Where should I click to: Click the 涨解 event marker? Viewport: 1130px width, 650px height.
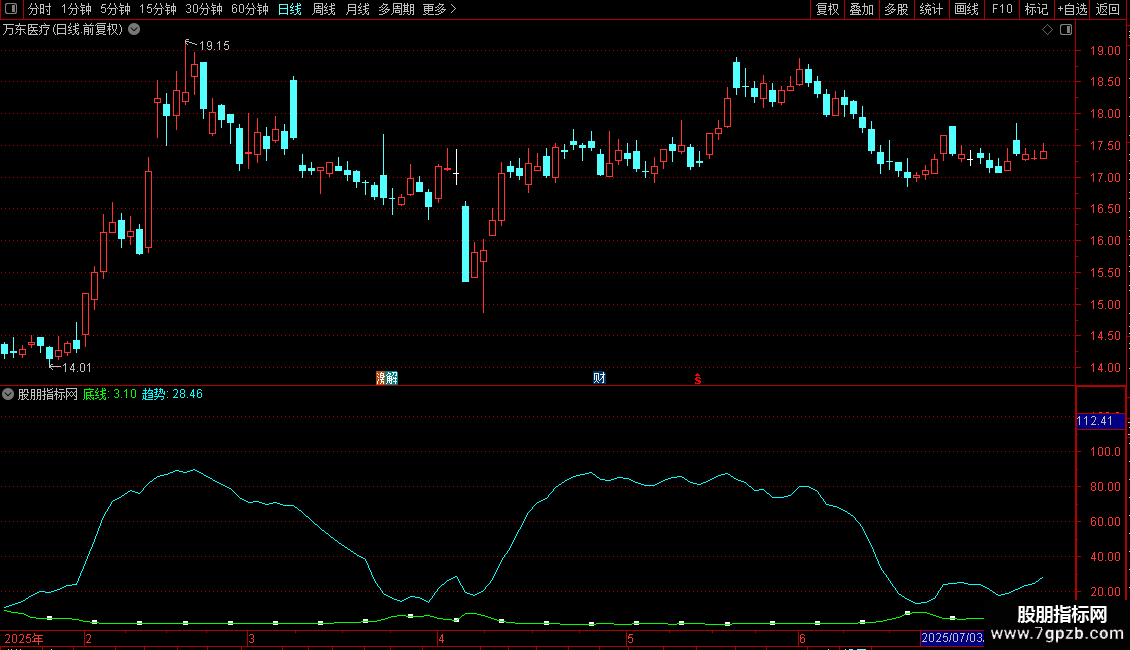(387, 378)
